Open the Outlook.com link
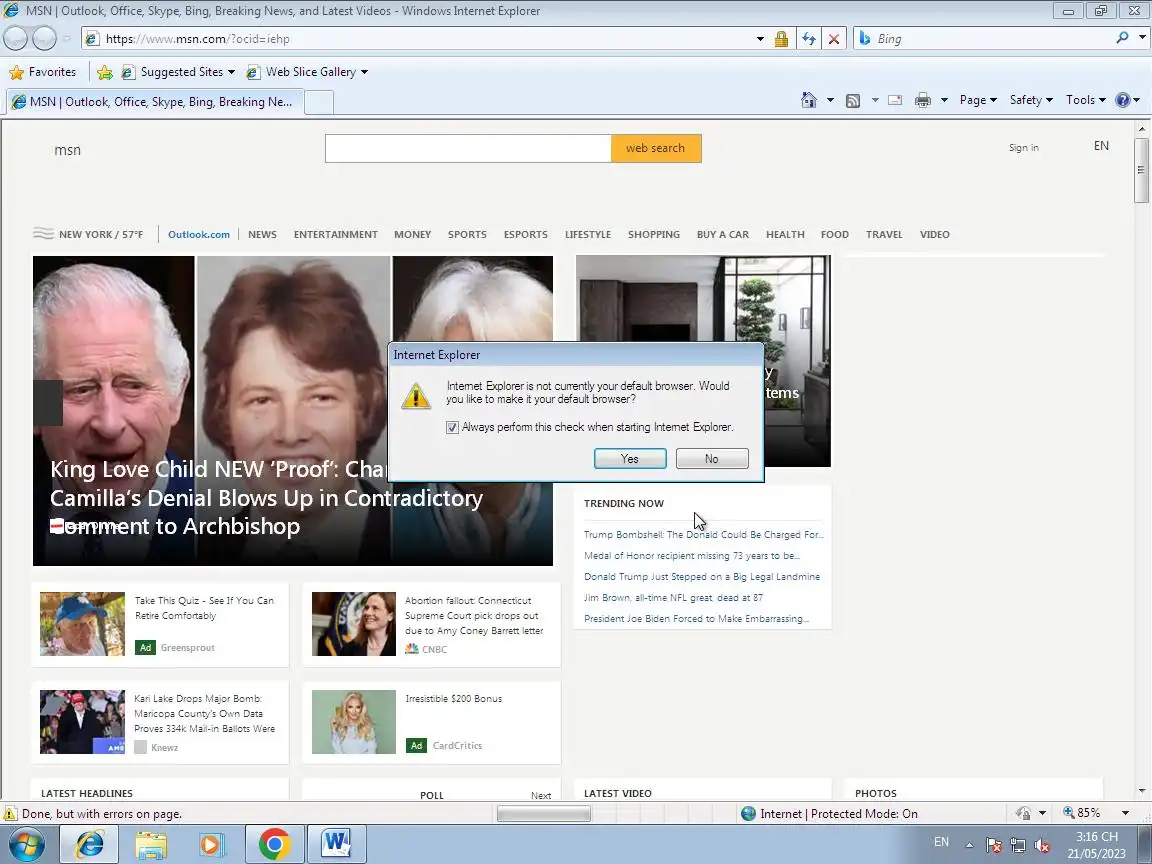The width and height of the screenshot is (1152, 864). pyautogui.click(x=199, y=234)
